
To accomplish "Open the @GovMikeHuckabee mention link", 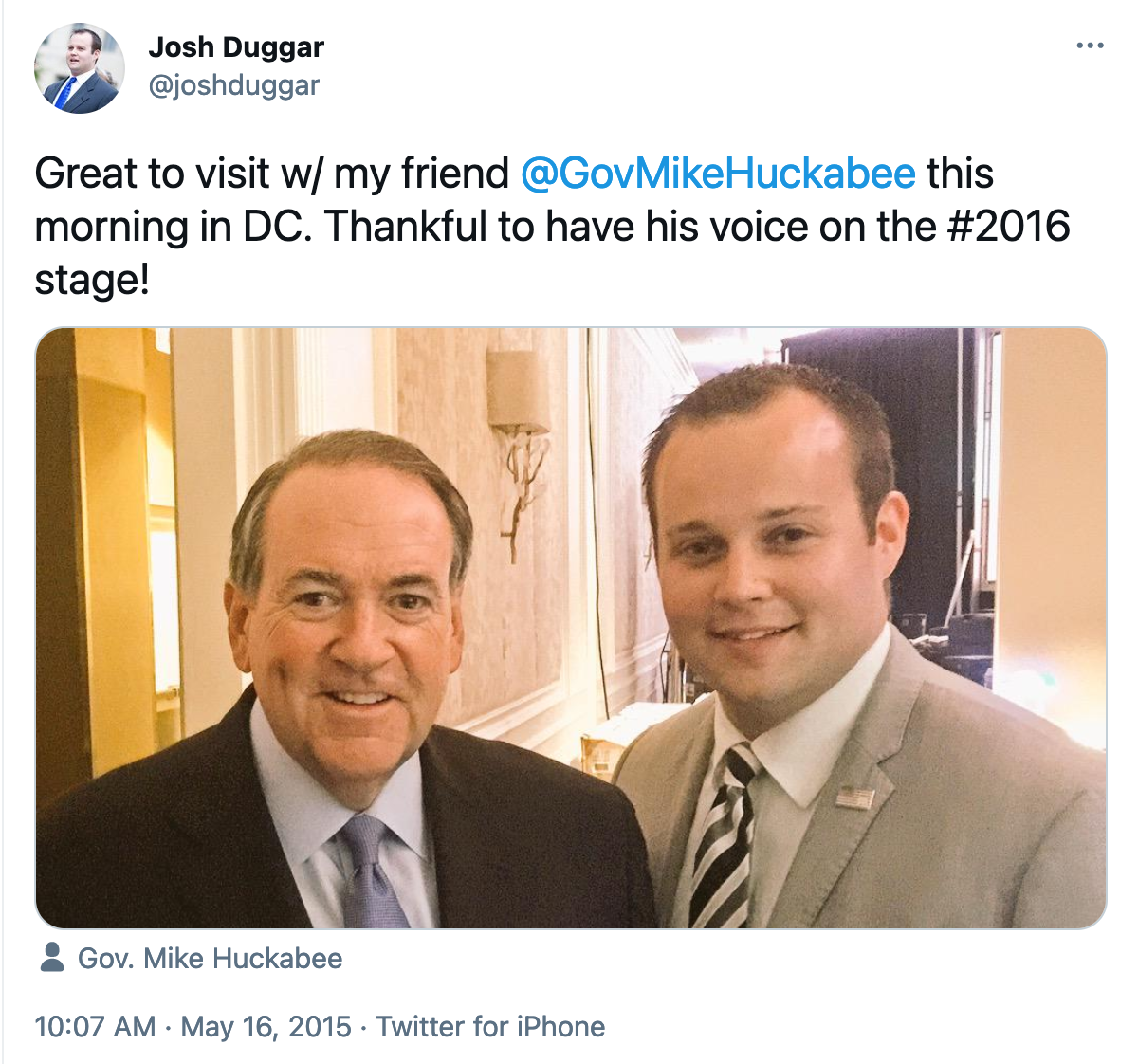I will coord(719,174).
